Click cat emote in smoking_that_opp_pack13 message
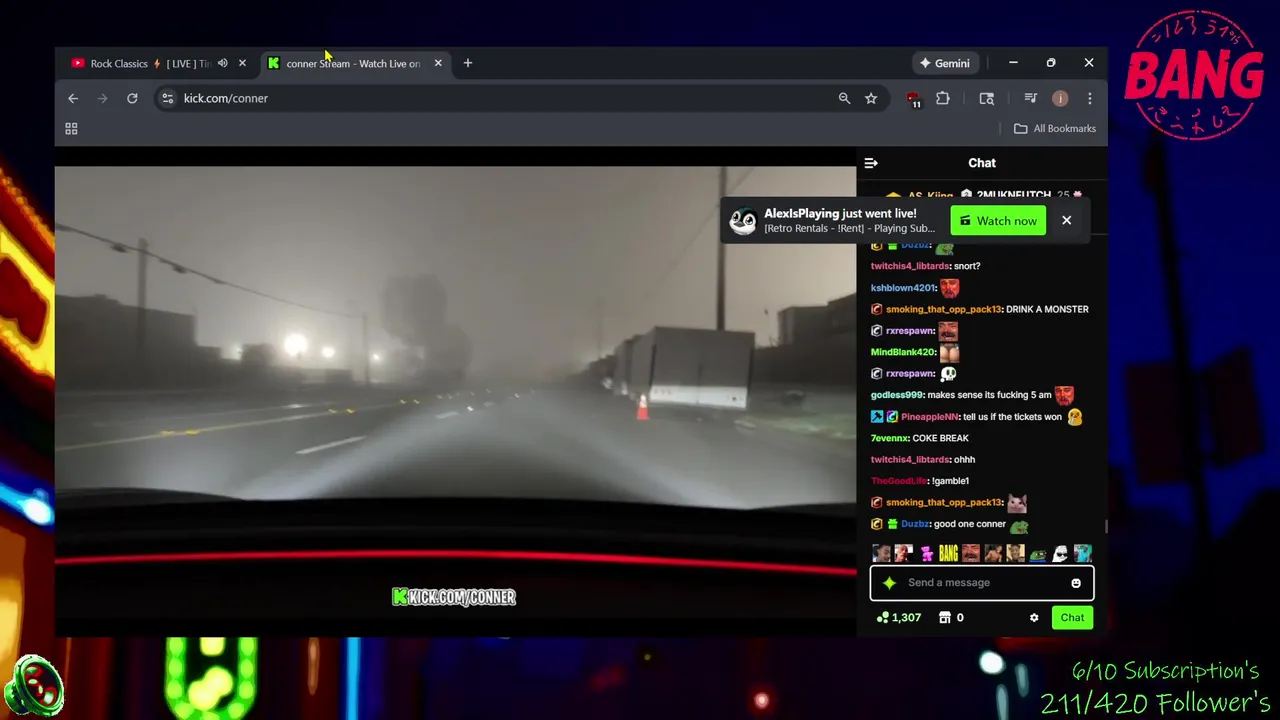The height and width of the screenshot is (720, 1280). pyautogui.click(x=1017, y=503)
